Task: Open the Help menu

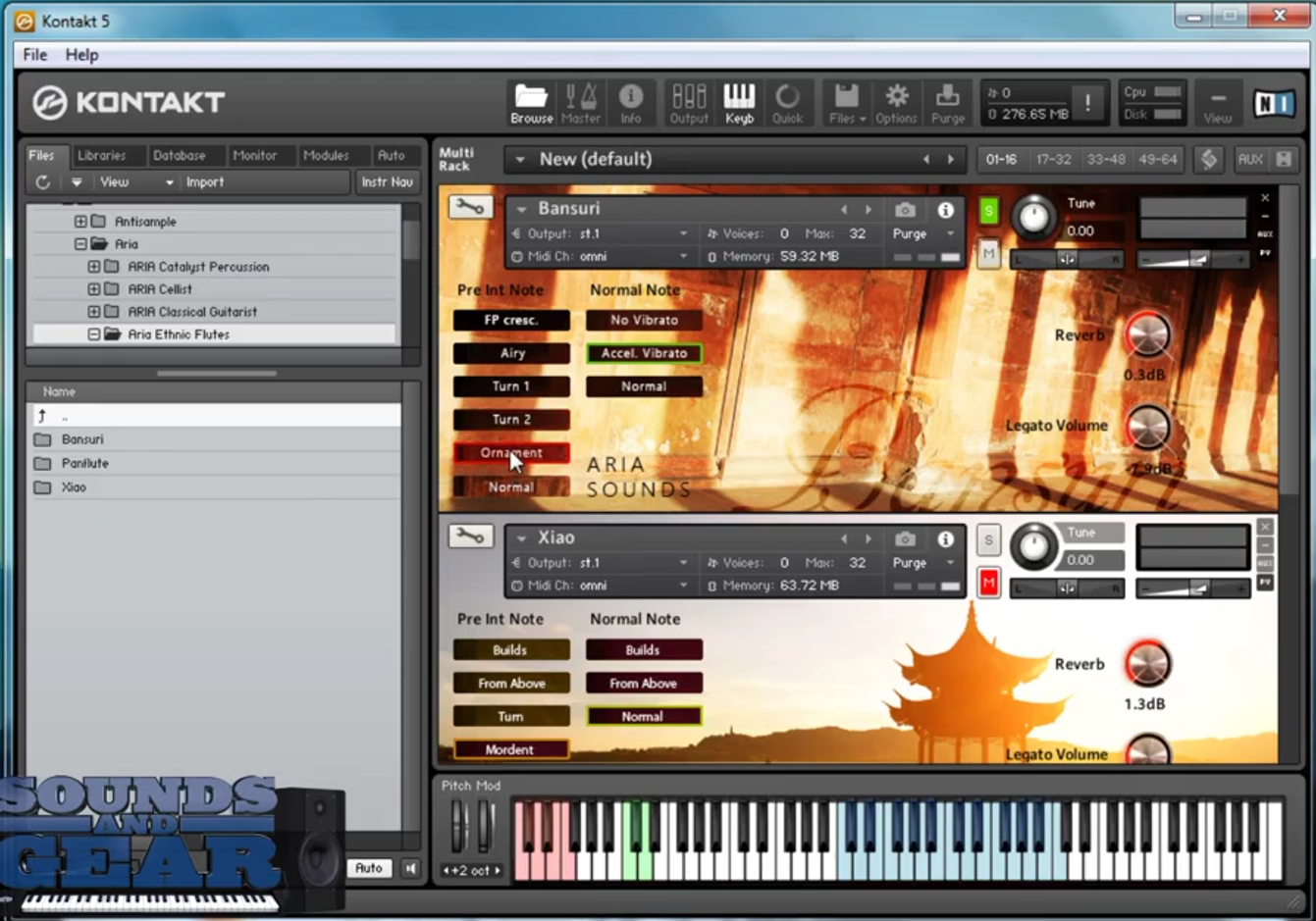Action: coord(81,55)
